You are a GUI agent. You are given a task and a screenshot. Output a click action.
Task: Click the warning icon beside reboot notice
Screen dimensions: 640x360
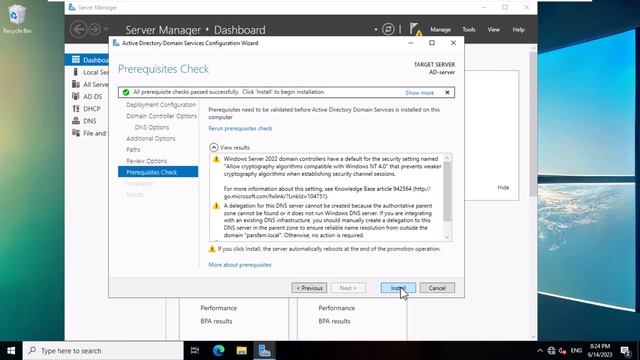[x=212, y=249]
